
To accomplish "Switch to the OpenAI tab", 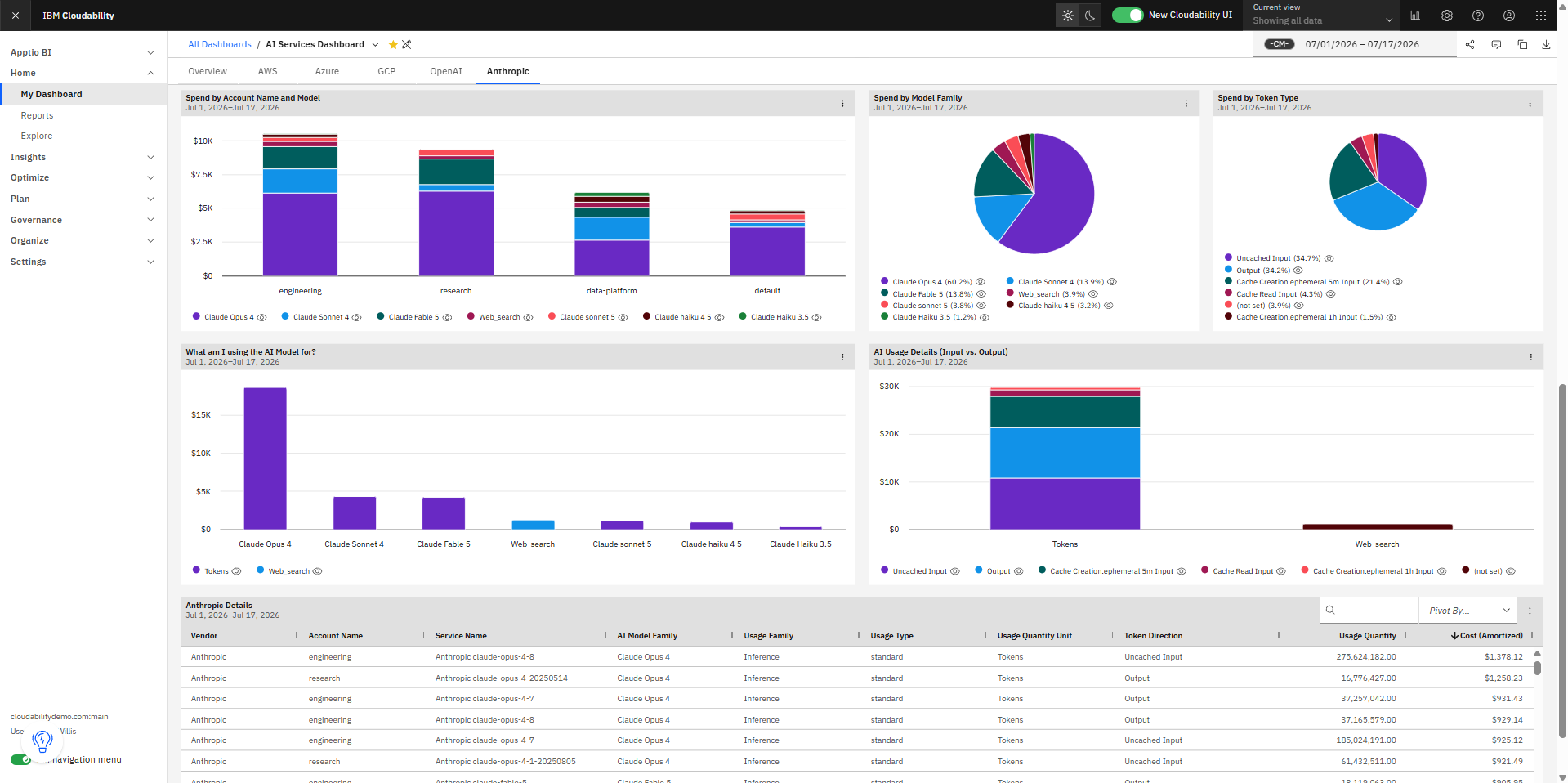I will (446, 72).
